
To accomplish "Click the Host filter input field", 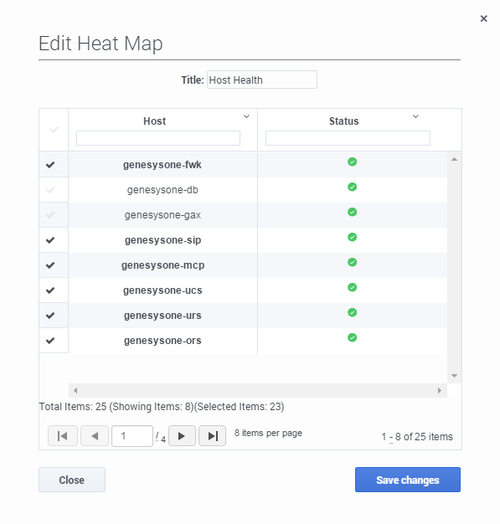I will pos(158,138).
